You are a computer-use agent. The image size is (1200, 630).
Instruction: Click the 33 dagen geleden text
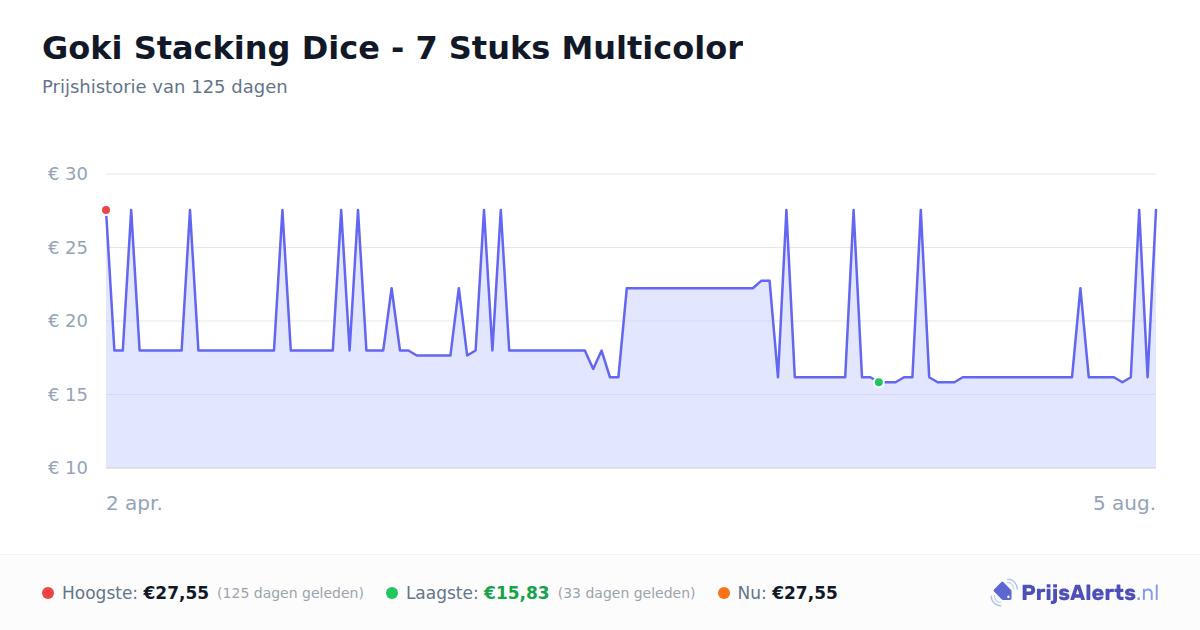tap(626, 593)
